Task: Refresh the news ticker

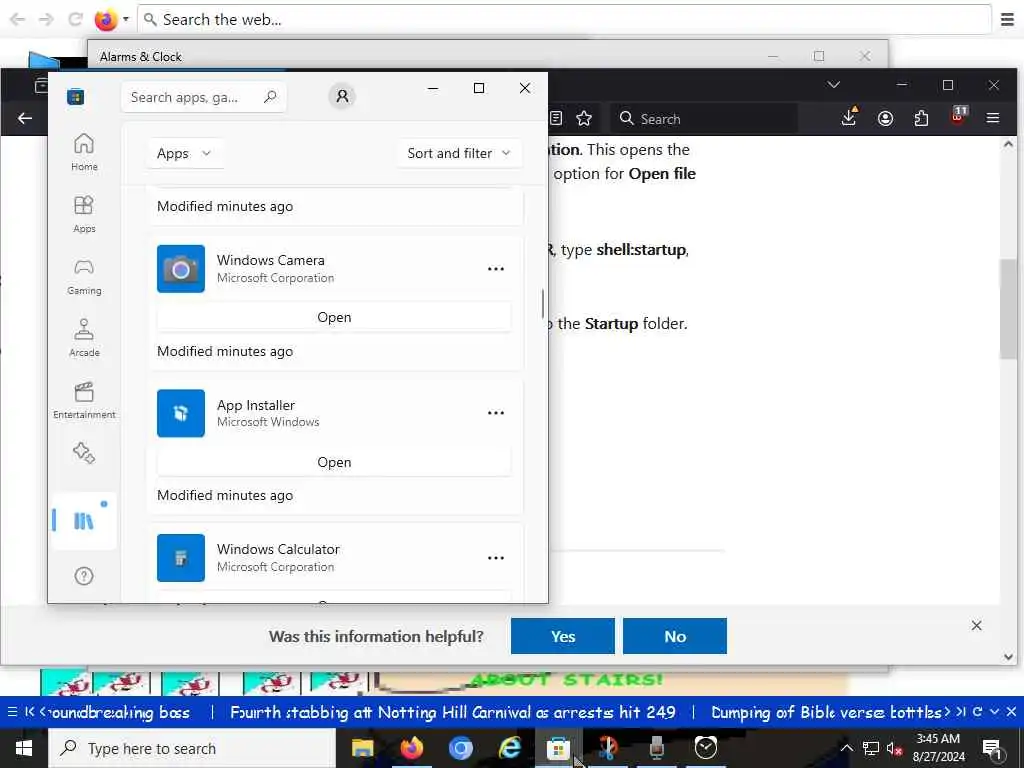Action: (978, 712)
